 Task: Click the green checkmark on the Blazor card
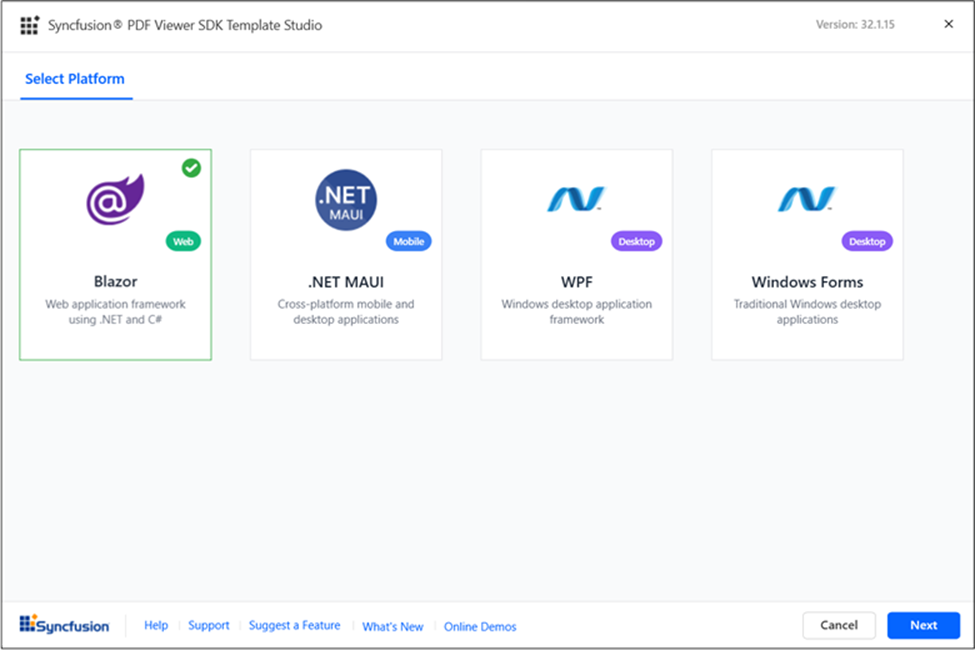click(192, 168)
